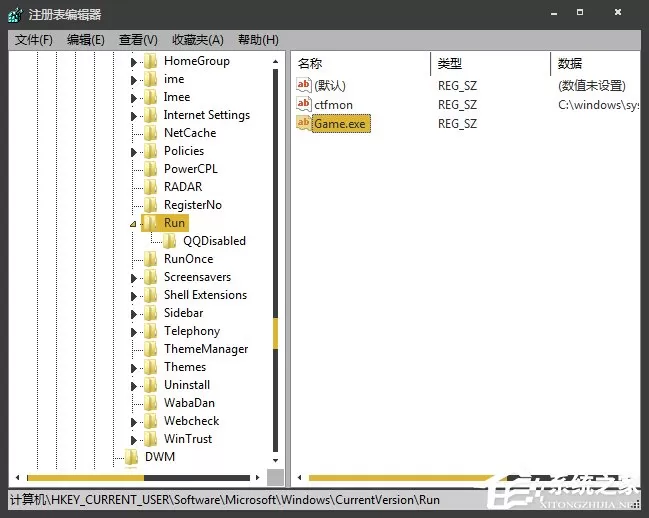Click the RegisterNo folder icon
This screenshot has width=649, height=518.
pos(151,205)
